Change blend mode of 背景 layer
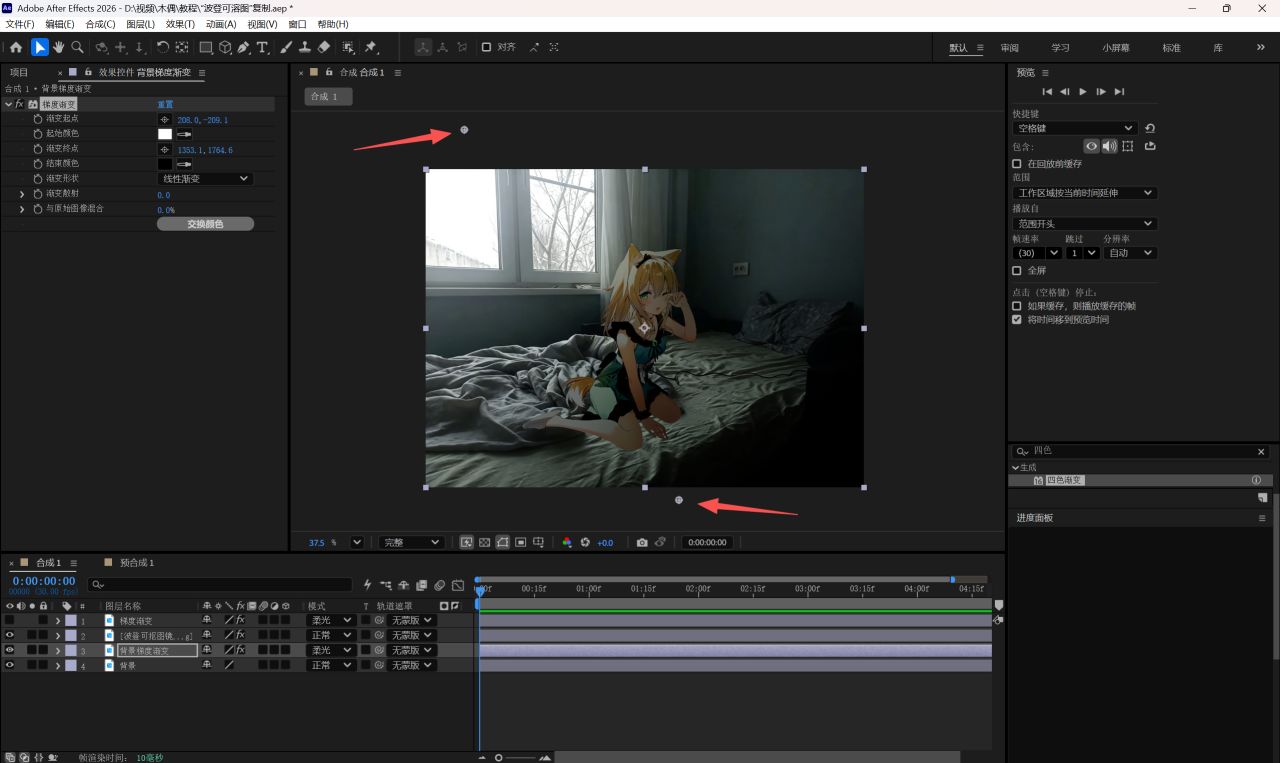This screenshot has width=1280, height=763. coord(330,665)
